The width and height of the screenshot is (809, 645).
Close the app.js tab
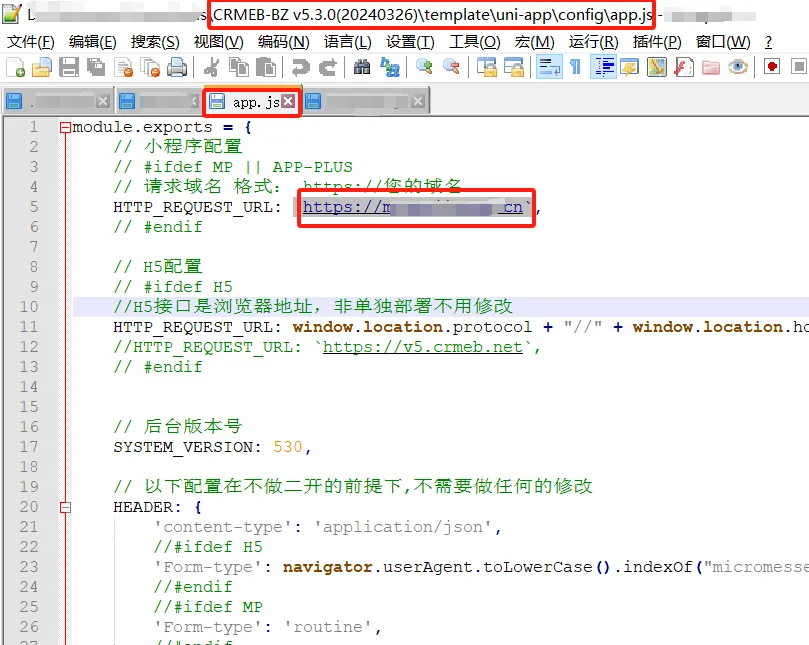(288, 102)
